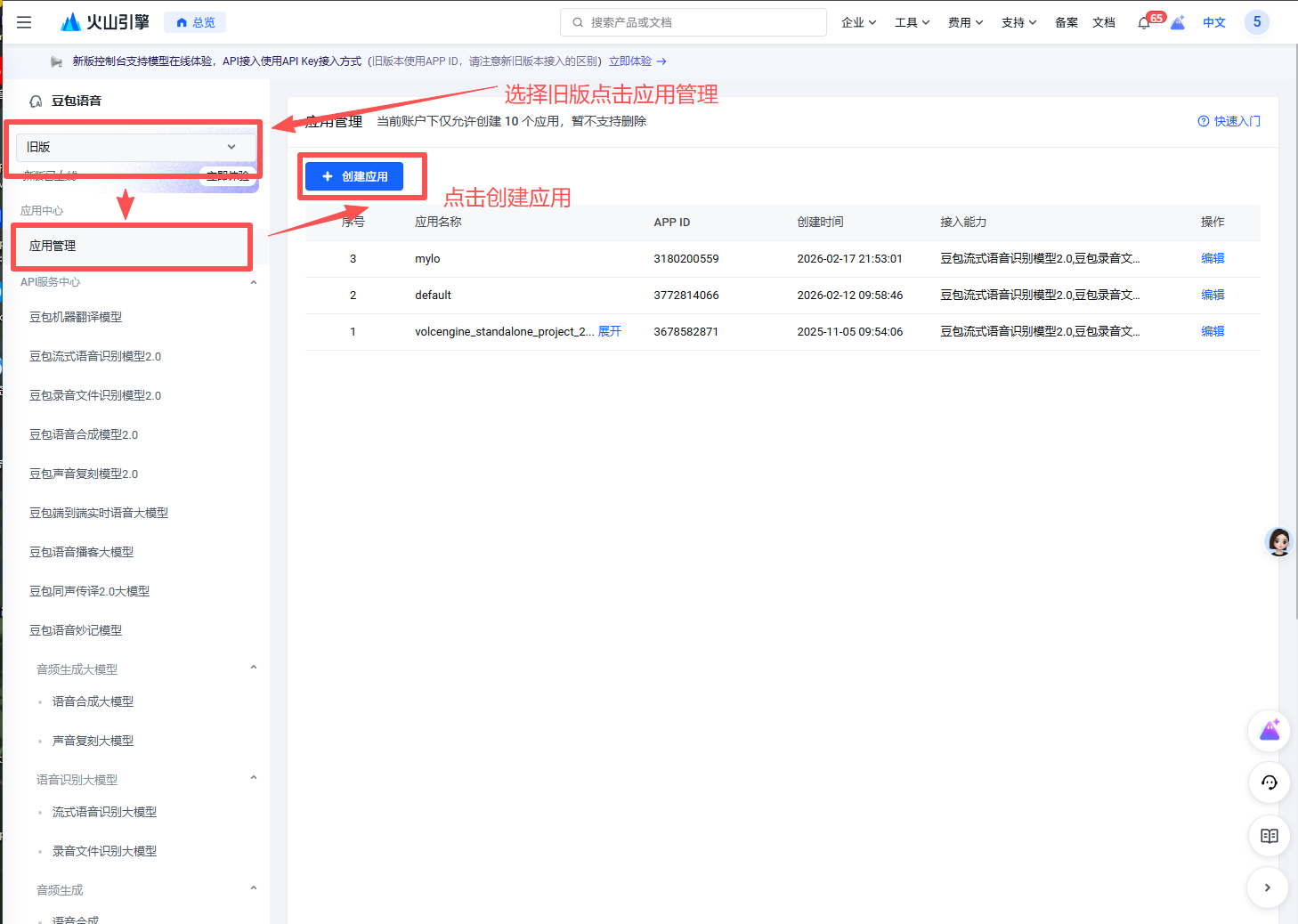Click APP ID 3180200559
Viewport: 1298px width, 924px height.
tap(686, 259)
